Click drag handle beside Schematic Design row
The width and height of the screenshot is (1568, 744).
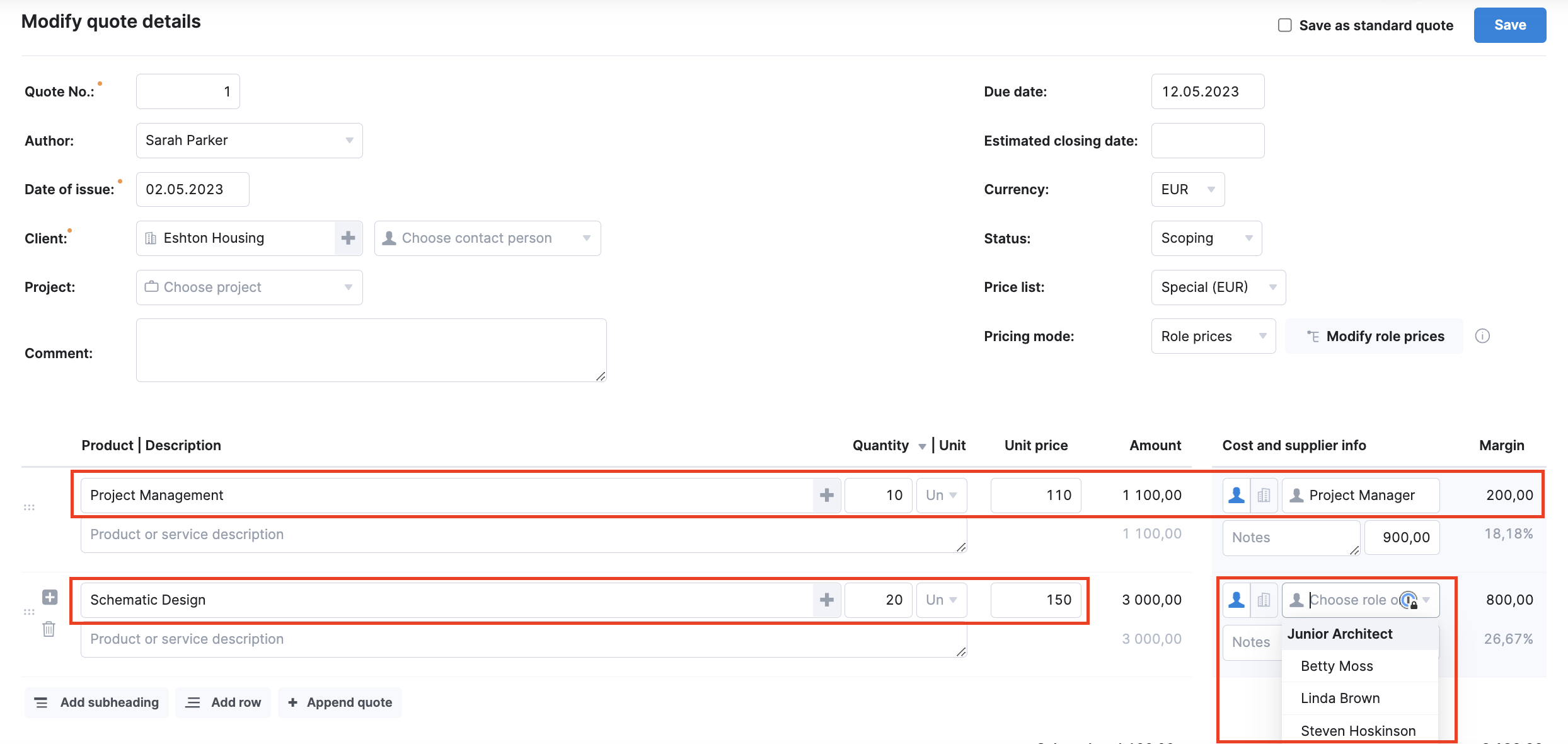[29, 612]
